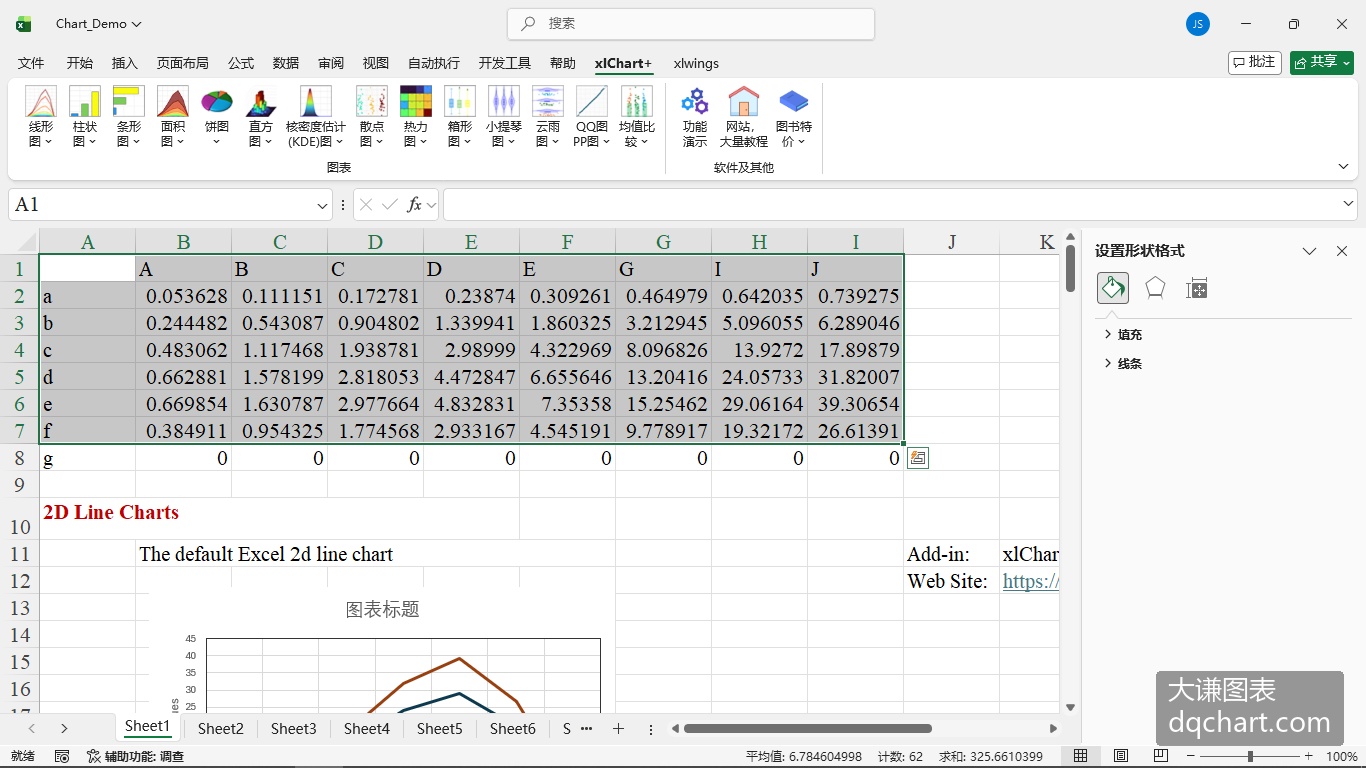Select the Fill & Line pane icon
1366x768 pixels.
pyautogui.click(x=1113, y=288)
